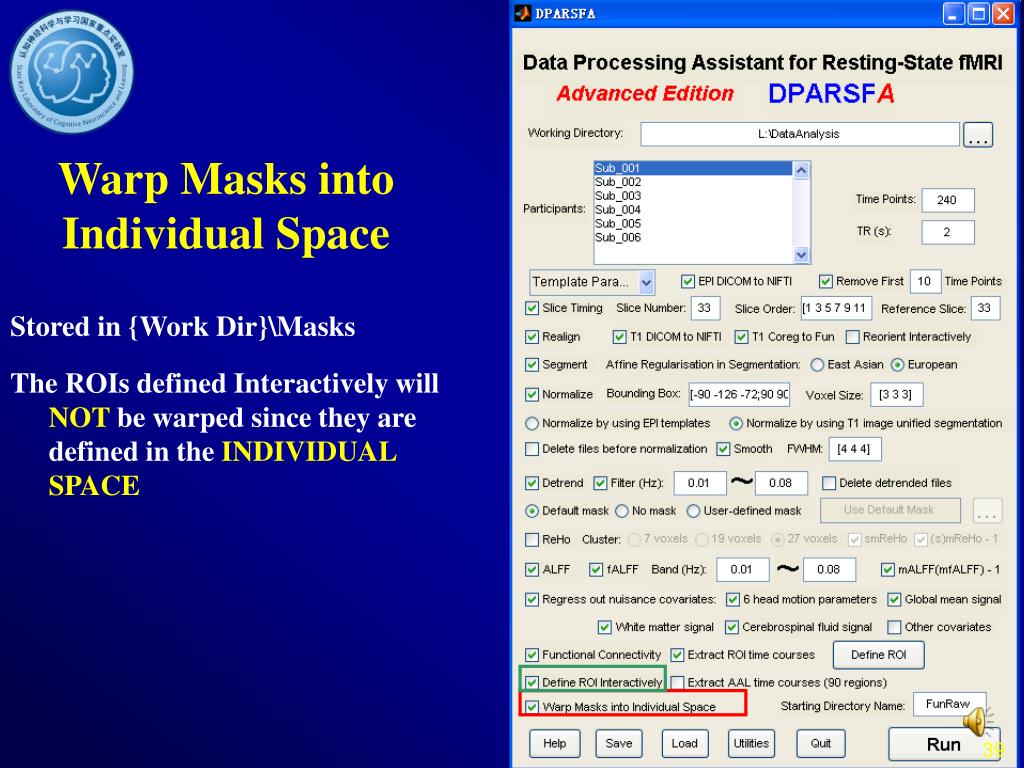Toggle 6 head motion parameters checkbox
The width and height of the screenshot is (1024, 768).
click(733, 600)
